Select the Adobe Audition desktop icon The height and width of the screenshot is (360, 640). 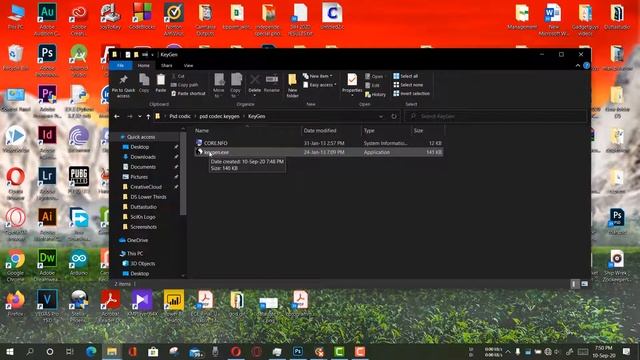click(47, 19)
